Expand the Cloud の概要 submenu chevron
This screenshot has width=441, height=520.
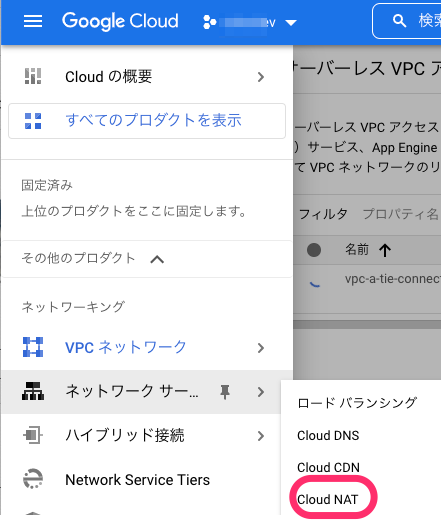(261, 77)
